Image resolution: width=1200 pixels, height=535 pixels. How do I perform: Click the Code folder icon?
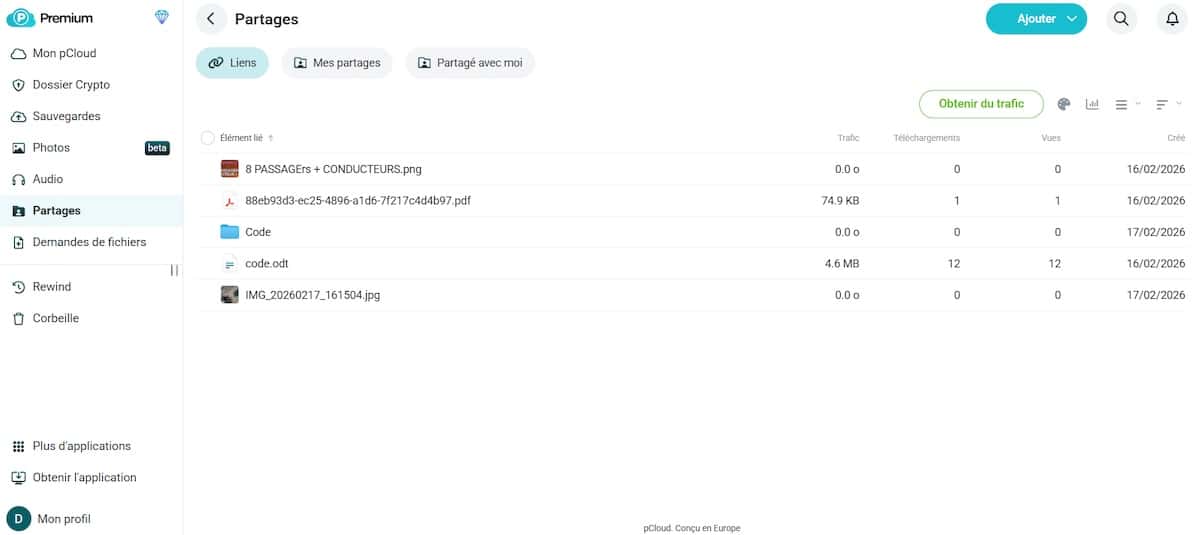pyautogui.click(x=229, y=232)
